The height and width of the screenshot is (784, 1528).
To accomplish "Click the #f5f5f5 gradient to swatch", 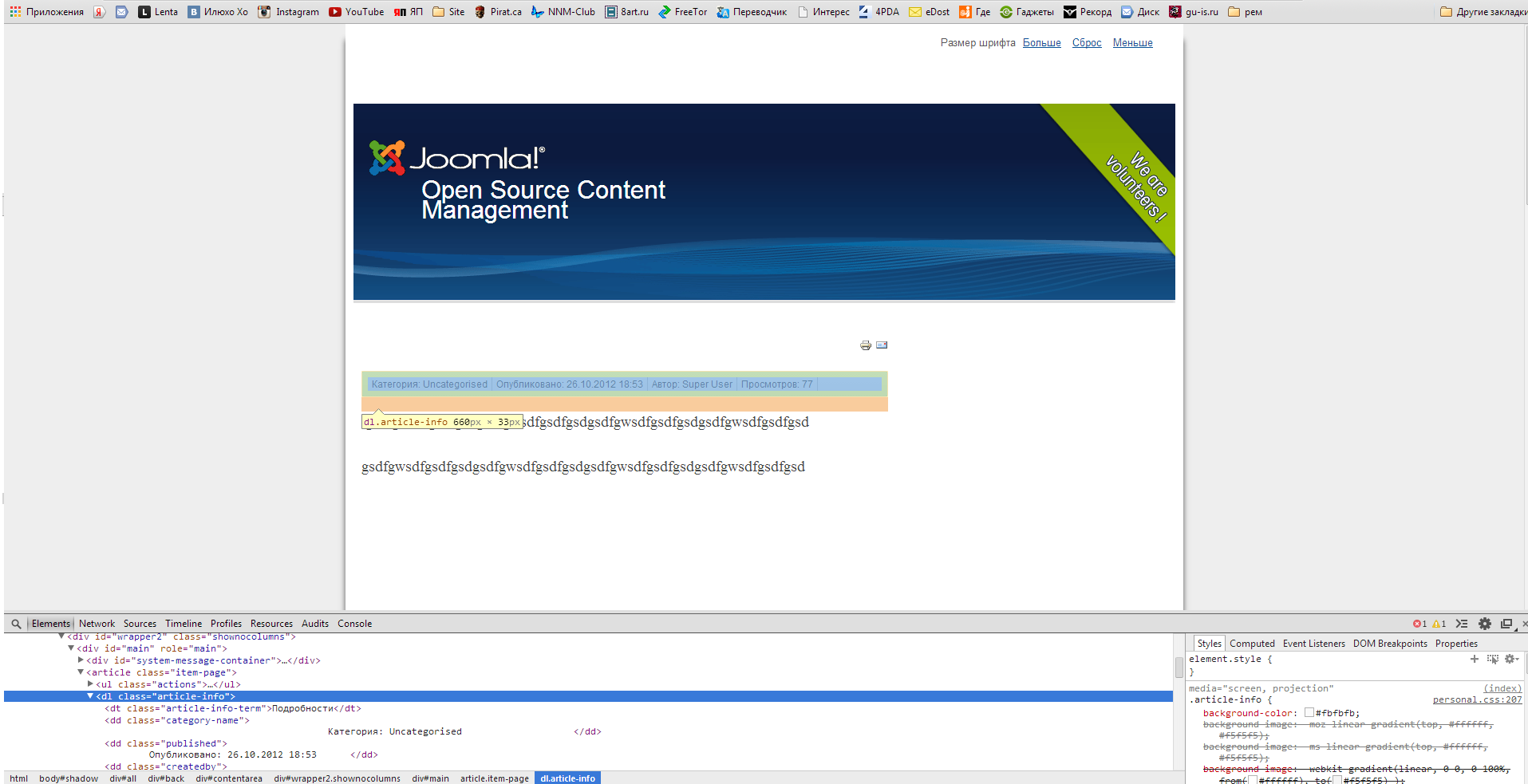I will point(1337,781).
